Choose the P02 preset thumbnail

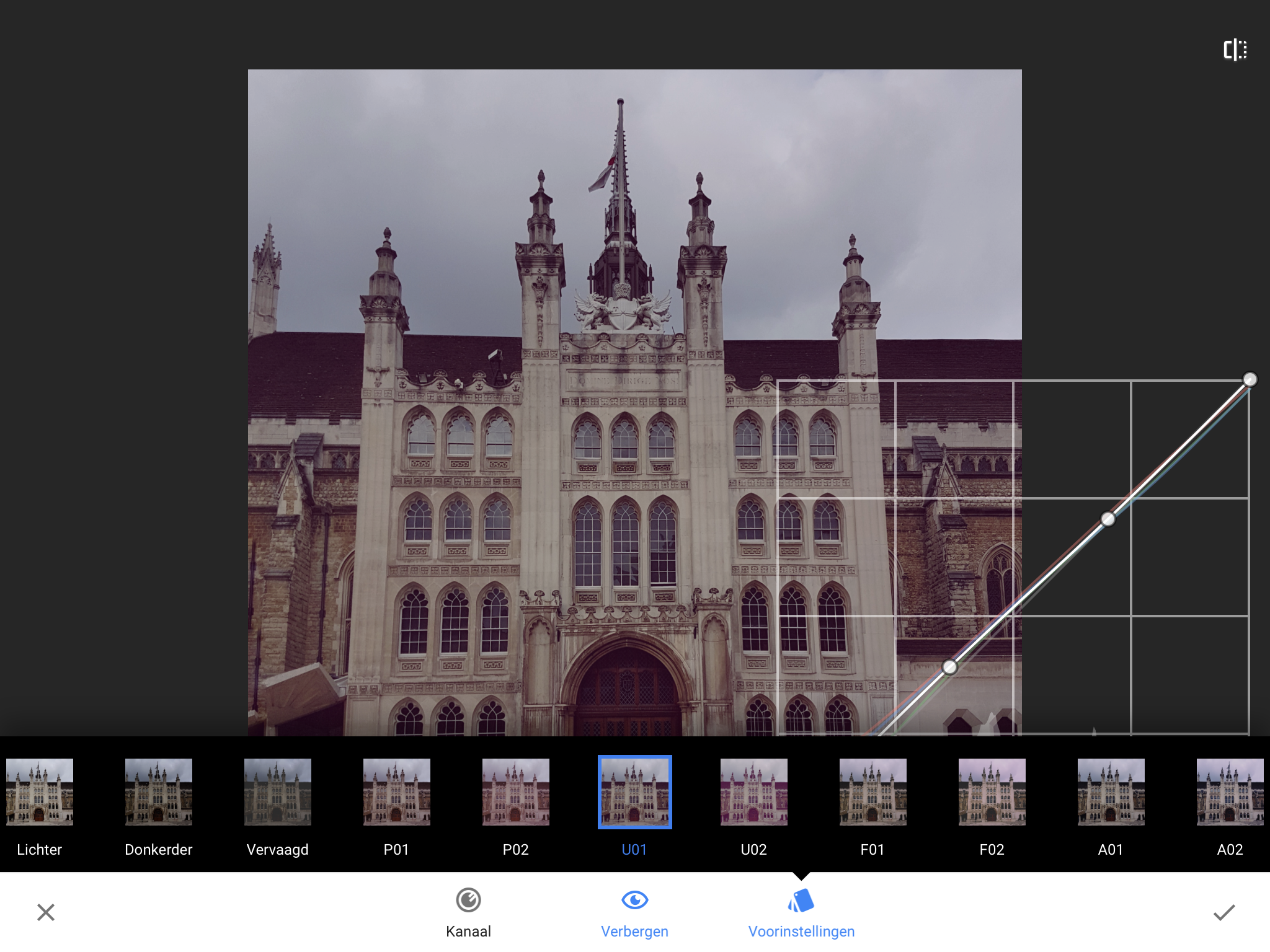point(516,792)
